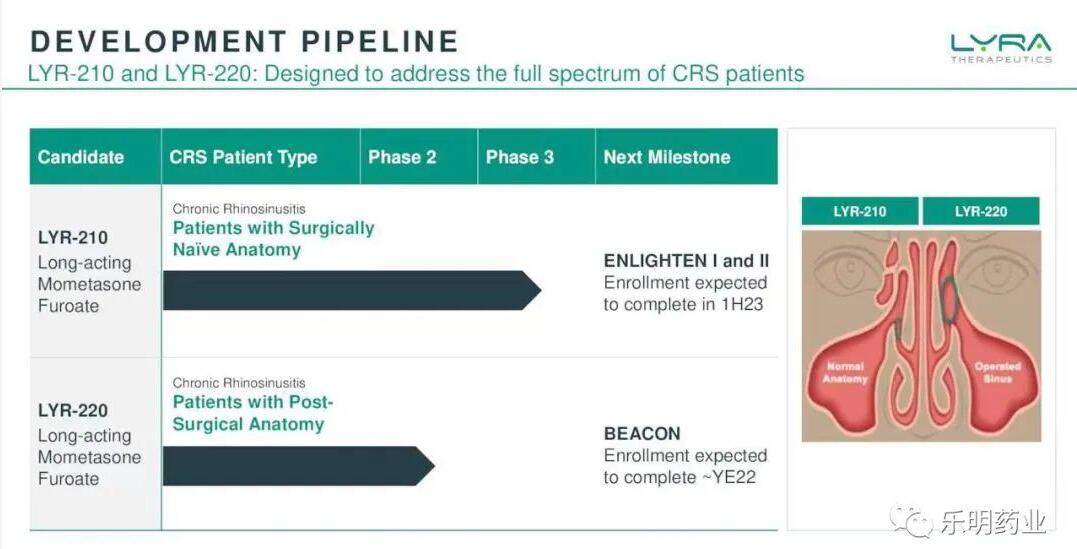Select the Next Milestone column header
Screen dimensions: 1077x549
point(667,157)
